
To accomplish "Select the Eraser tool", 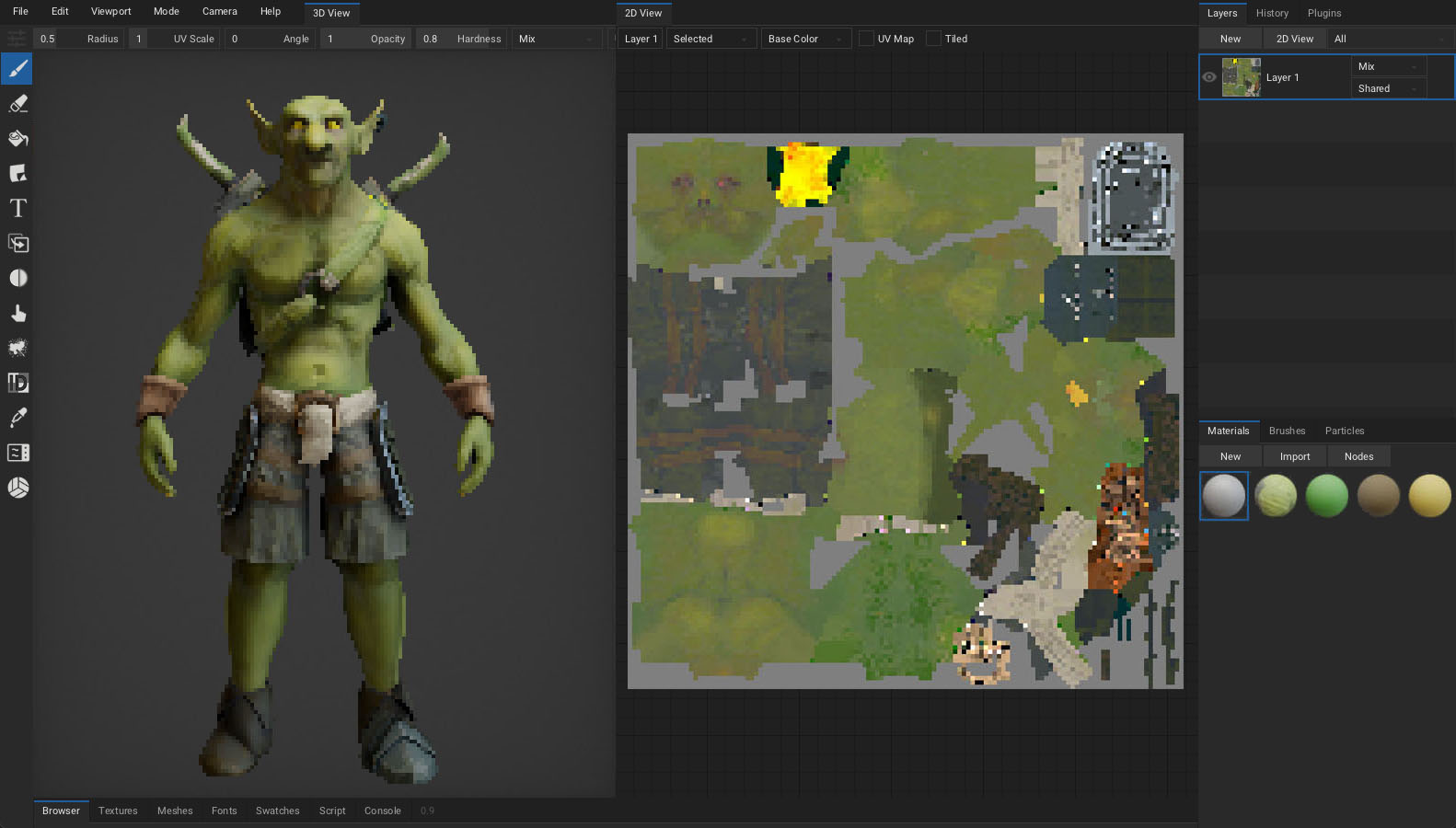I will [17, 104].
